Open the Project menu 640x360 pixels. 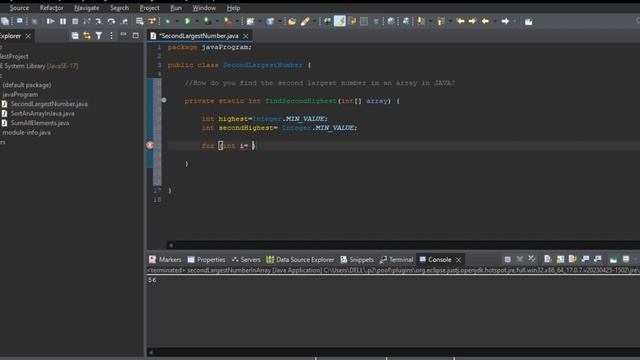(149, 8)
